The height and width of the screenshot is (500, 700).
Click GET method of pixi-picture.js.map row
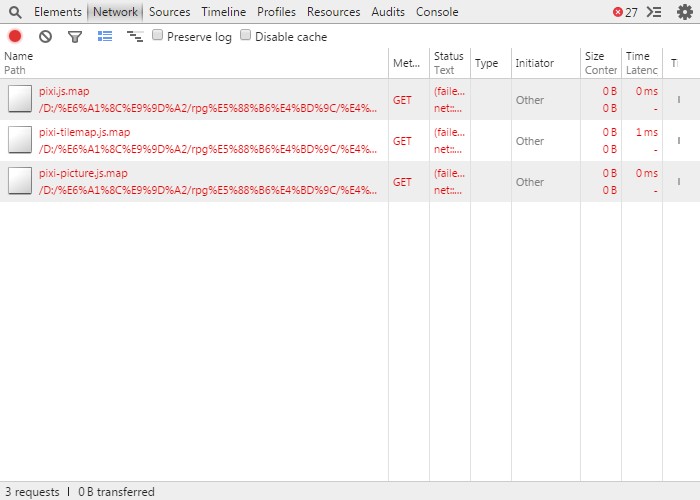[402, 182]
